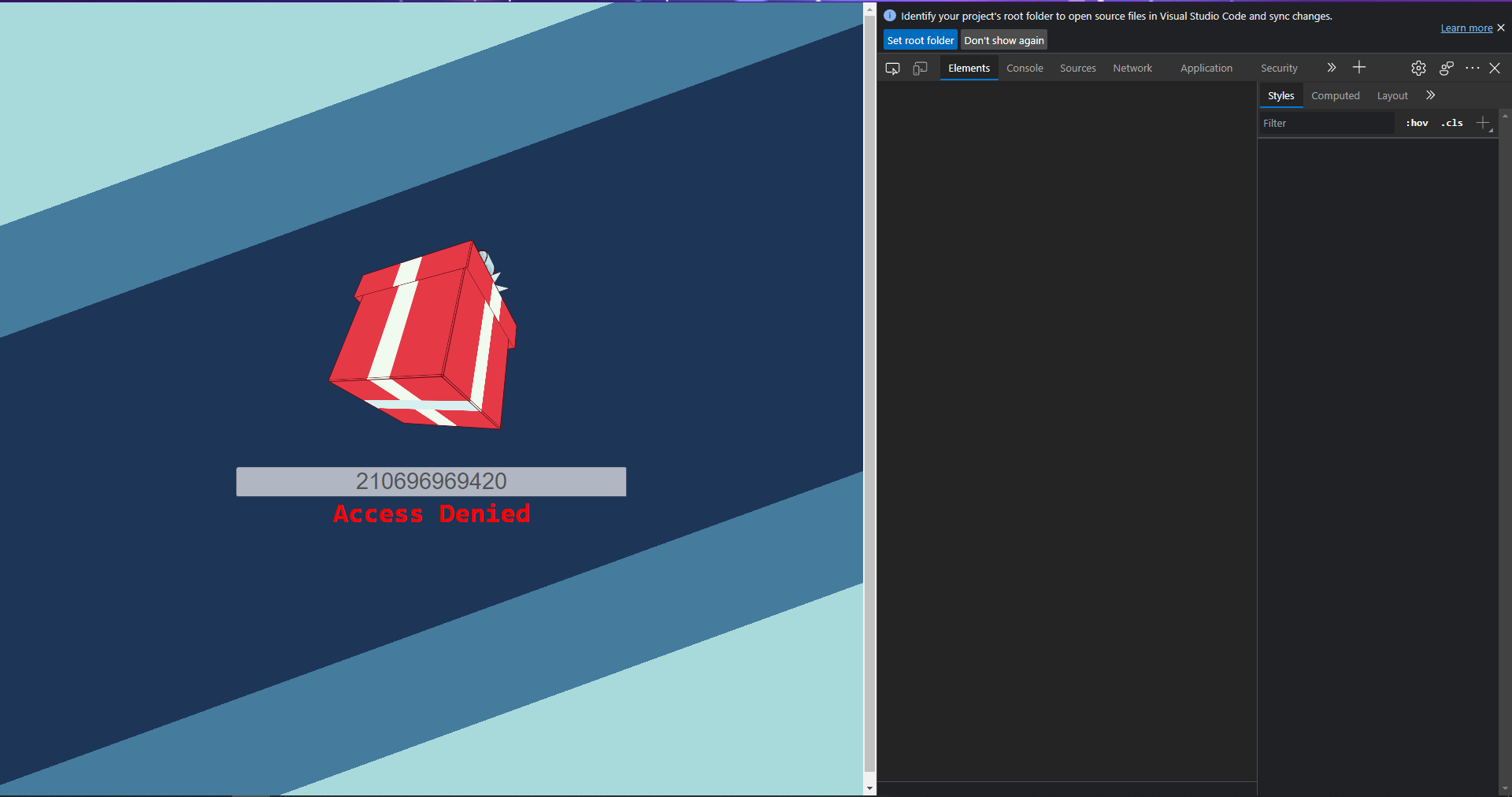Click the feedback/people icon in DevTools toolbar
Screen dimensions: 1512x797
click(1446, 69)
